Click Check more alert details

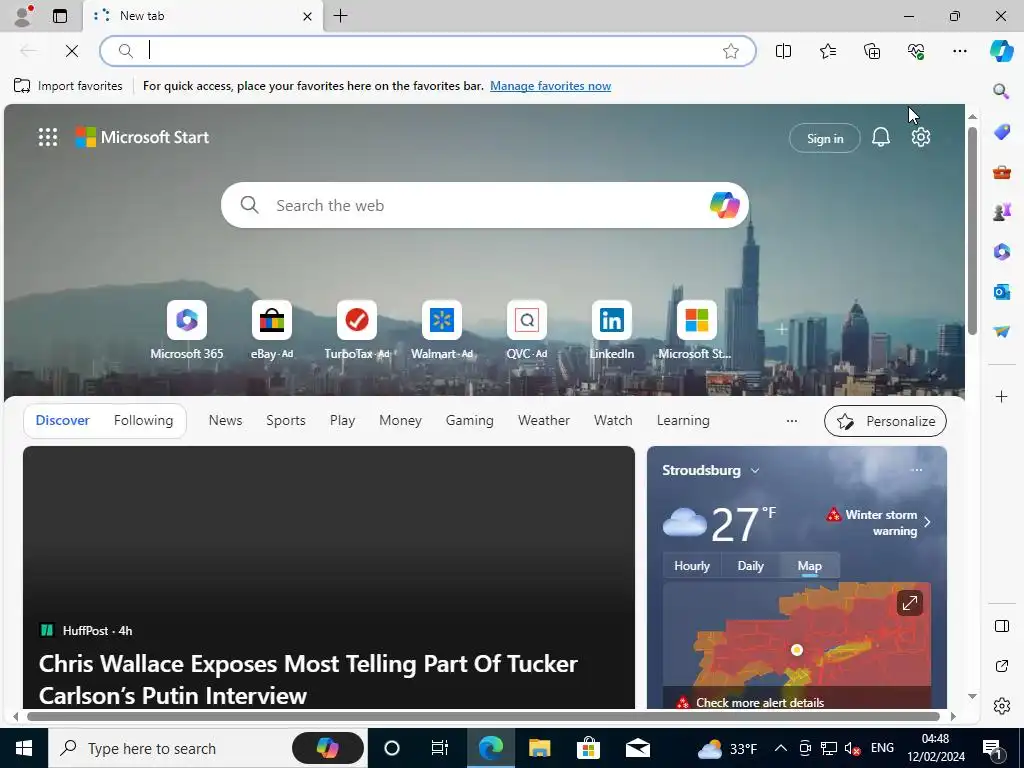coord(760,703)
